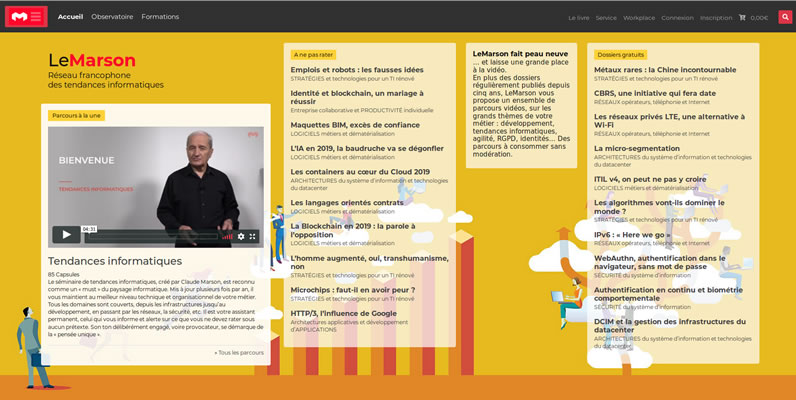Click the Inscription link
This screenshot has width=796, height=400.
pos(716,18)
